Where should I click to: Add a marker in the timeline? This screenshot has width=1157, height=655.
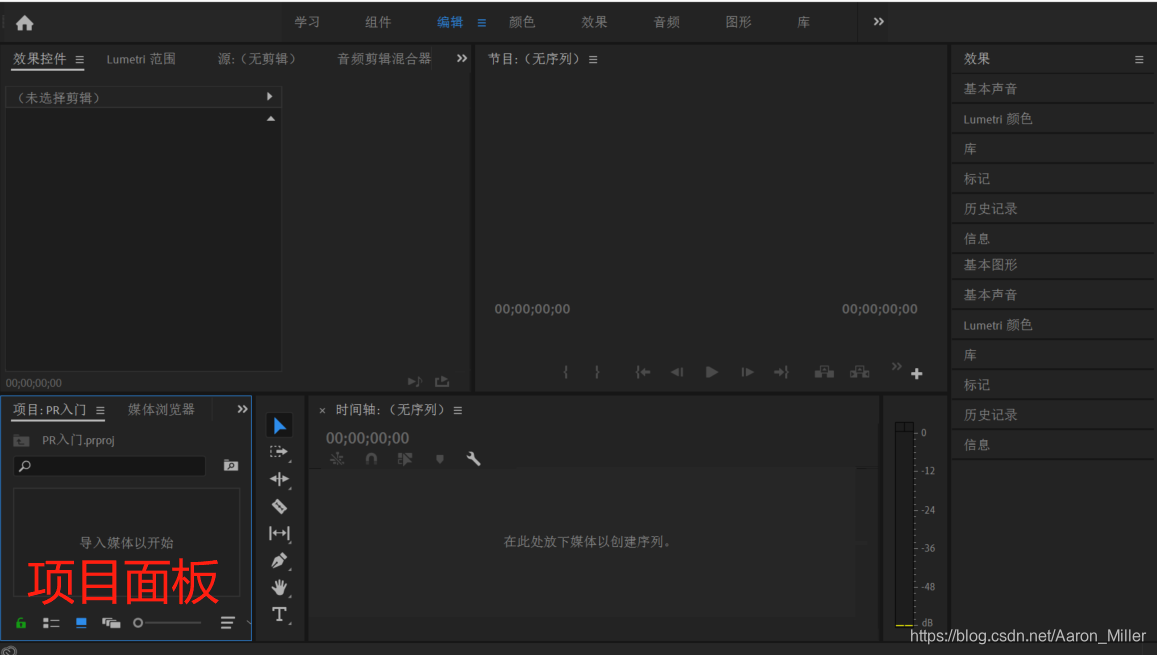[440, 459]
